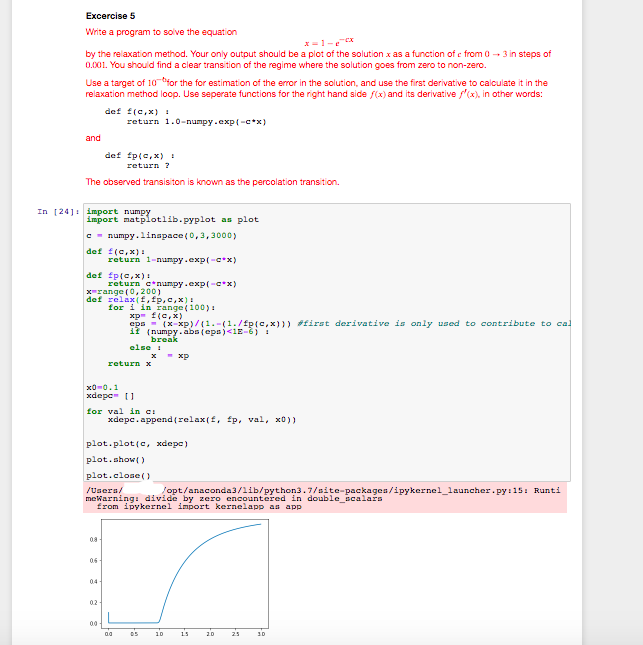Click the 'In [24]:' cell prompt
643x645 pixels.
[58, 212]
